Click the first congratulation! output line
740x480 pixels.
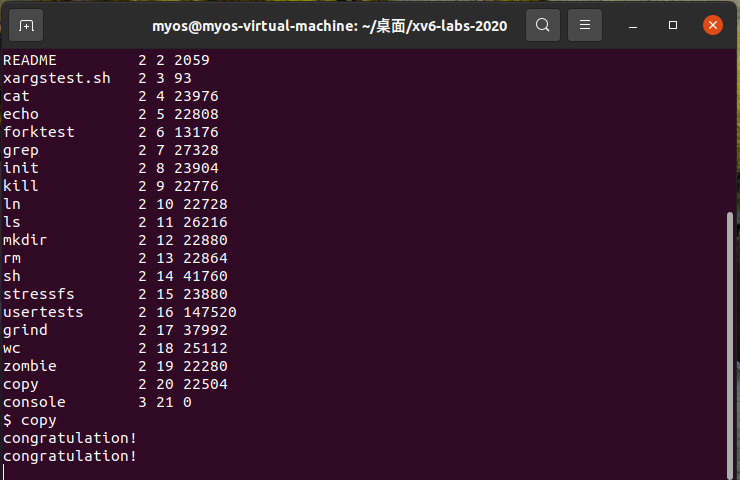(x=70, y=438)
